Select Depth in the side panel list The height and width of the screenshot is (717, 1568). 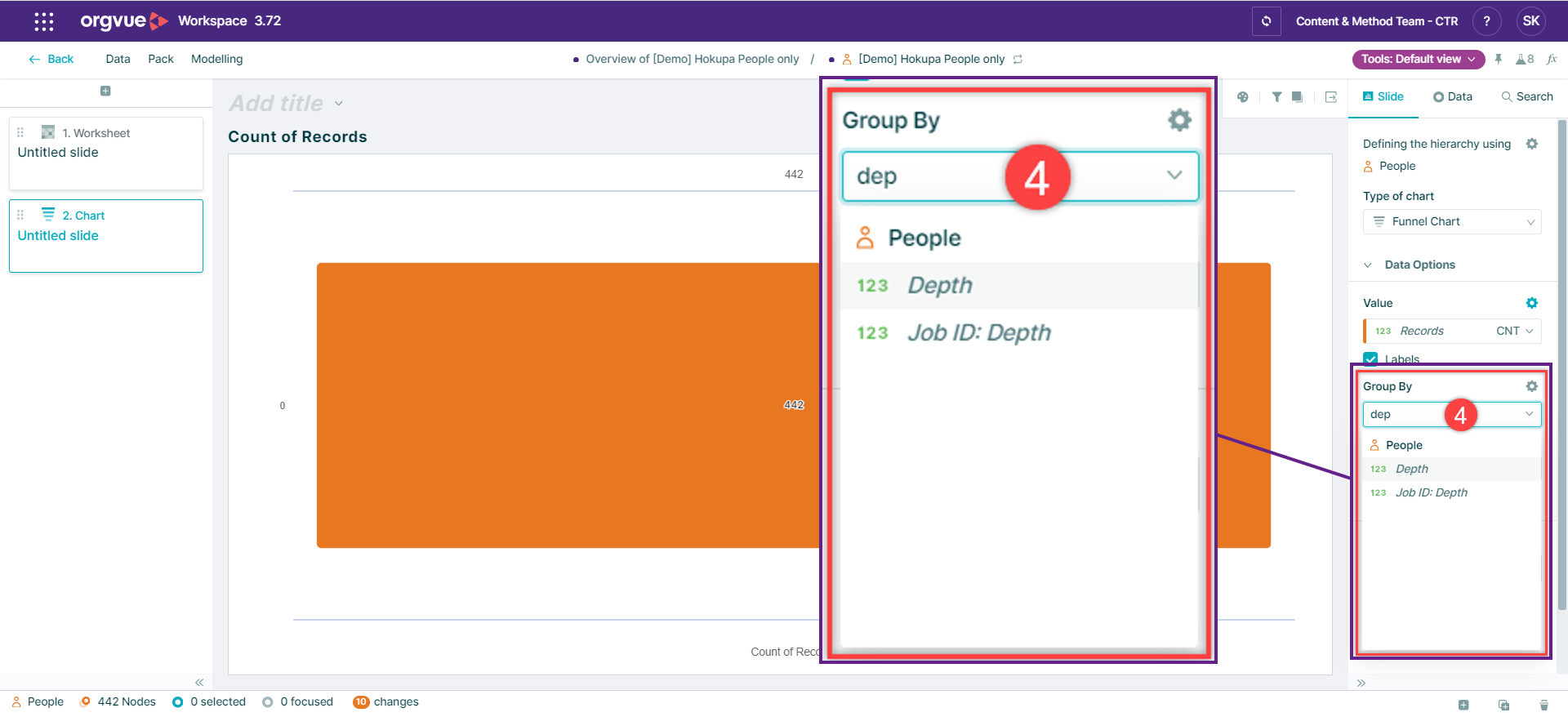coord(1452,469)
